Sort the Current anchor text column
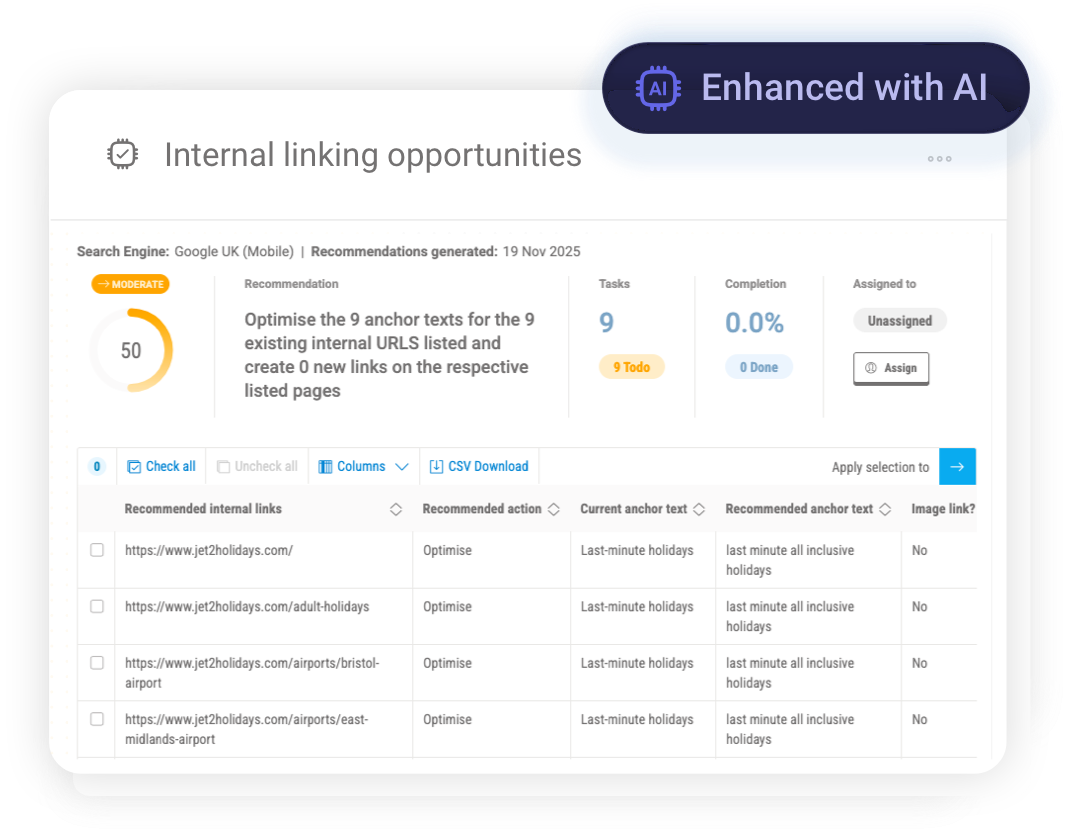 pyautogui.click(x=700, y=509)
